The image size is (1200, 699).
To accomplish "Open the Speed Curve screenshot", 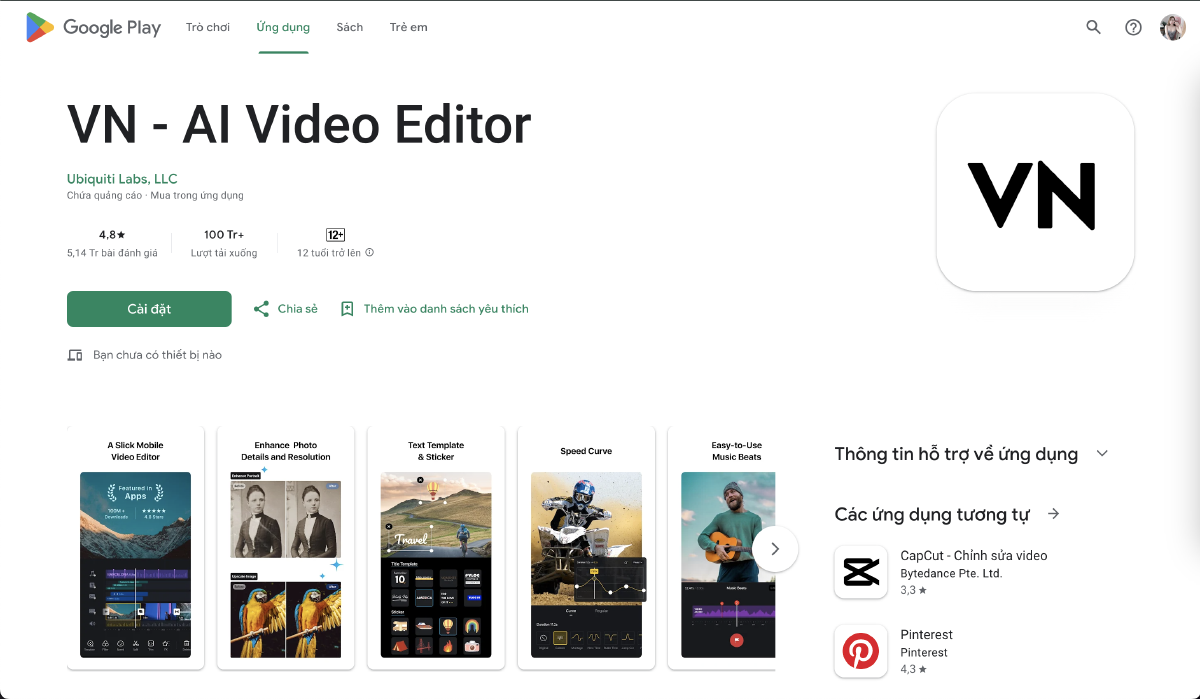I will [x=586, y=548].
